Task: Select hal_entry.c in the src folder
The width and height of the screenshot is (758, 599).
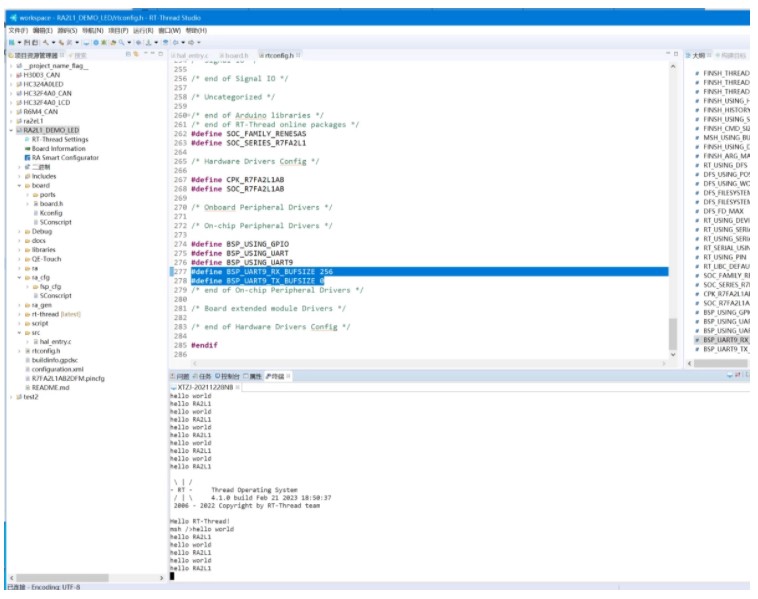Action: pyautogui.click(x=55, y=342)
